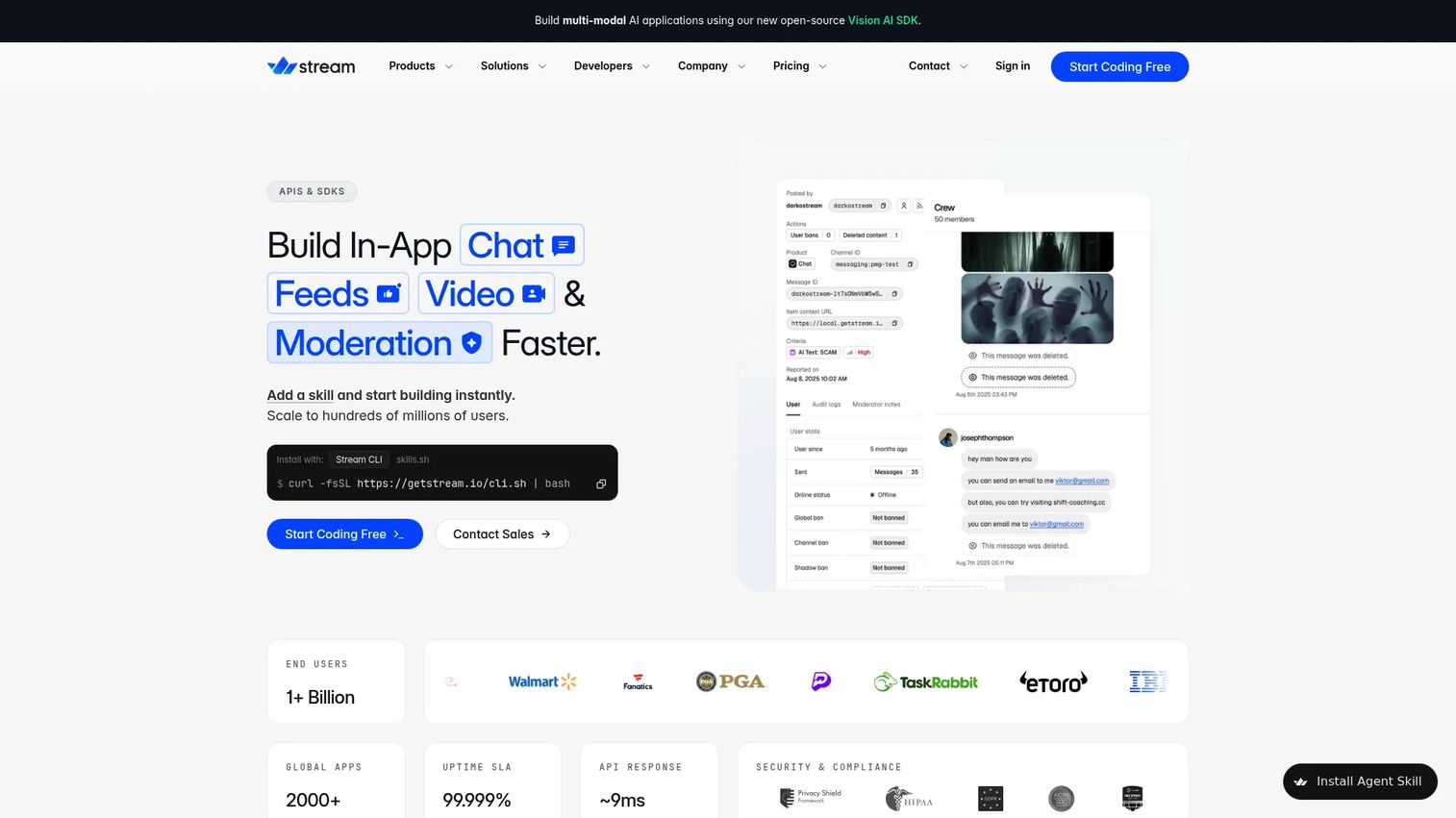Expand the Solutions menu
The width and height of the screenshot is (1456, 818).
tap(514, 66)
